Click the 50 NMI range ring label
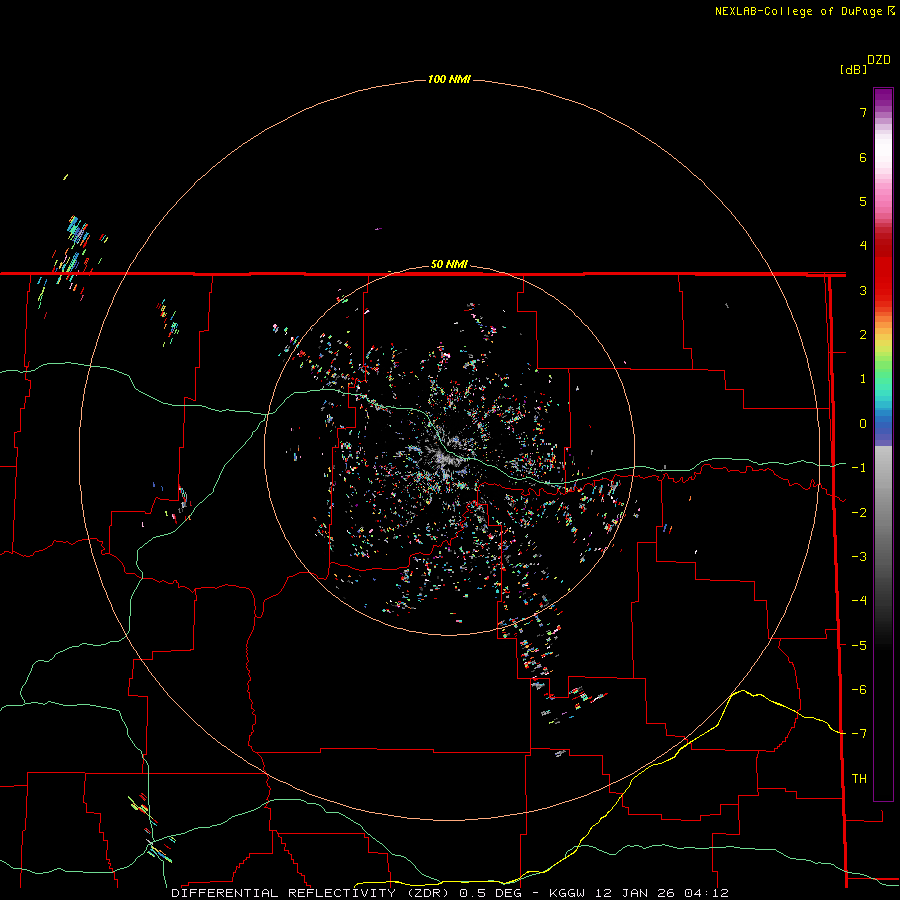 pyautogui.click(x=449, y=264)
